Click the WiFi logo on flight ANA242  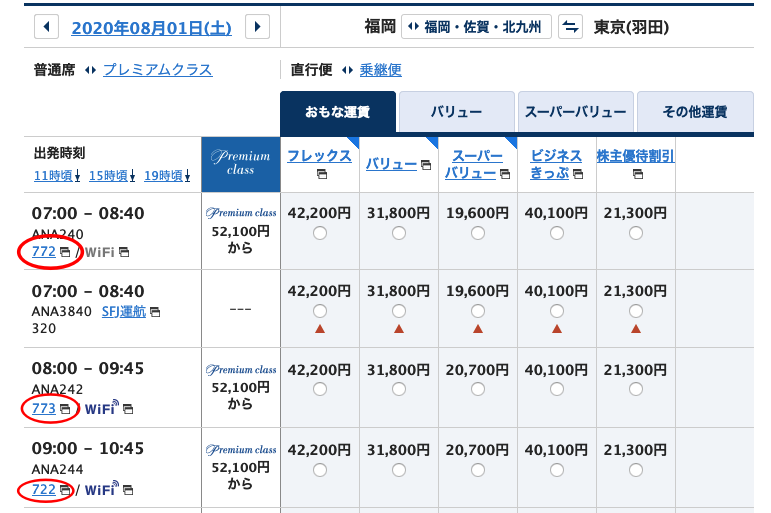[102, 407]
